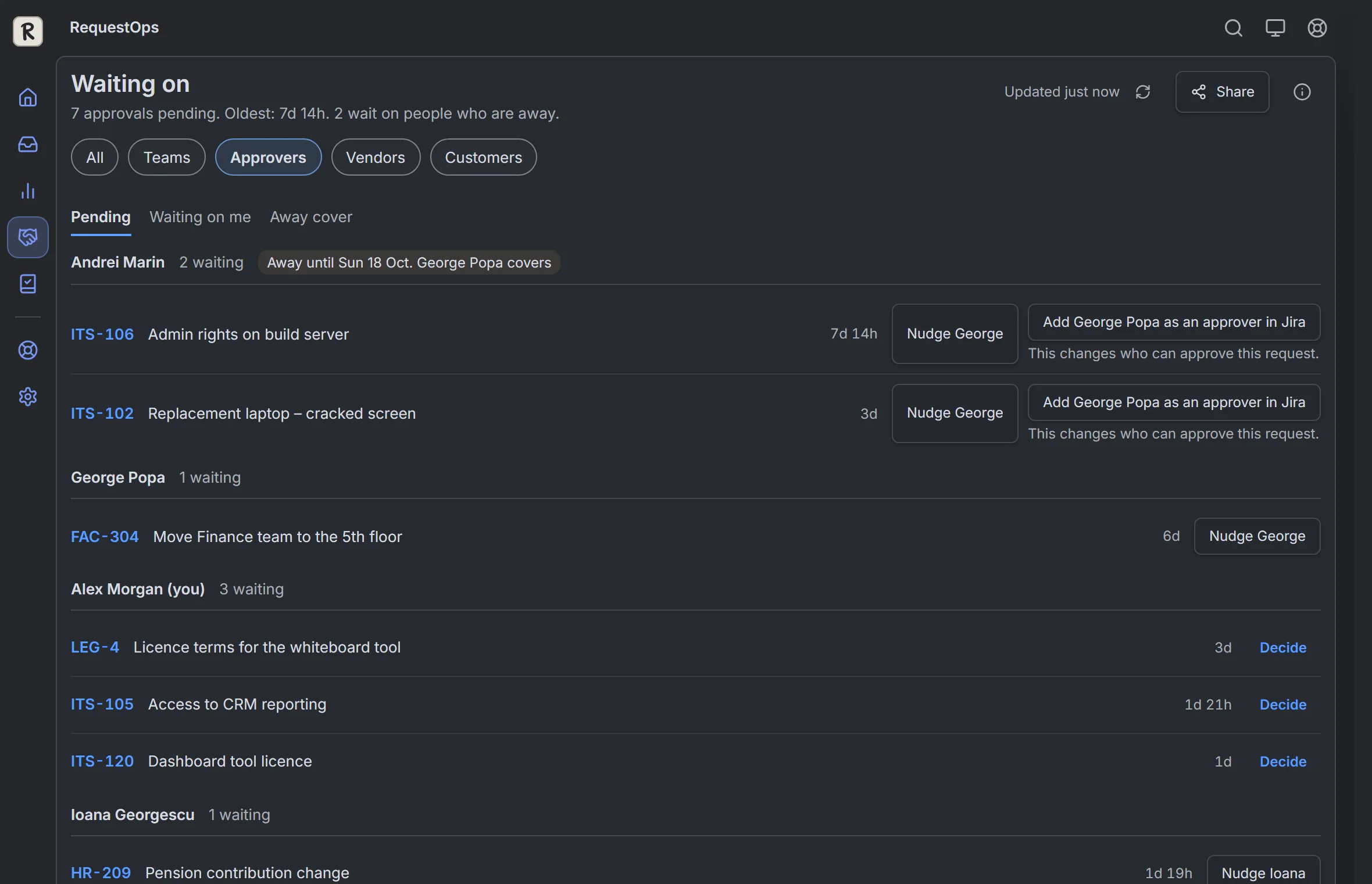
Task: Select the Approvers filter chip
Action: coord(268,157)
